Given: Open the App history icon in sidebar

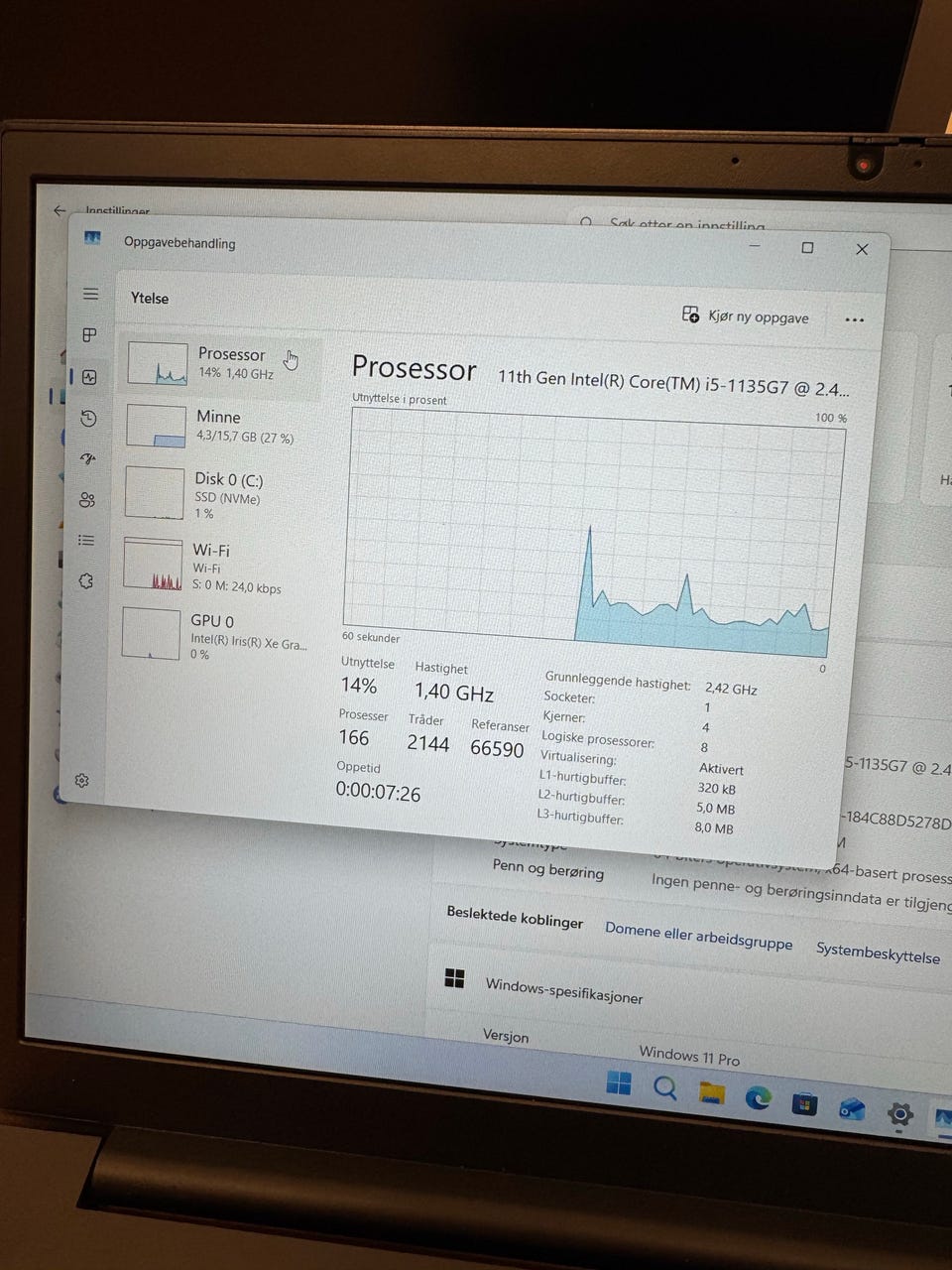Looking at the screenshot, I should pyautogui.click(x=88, y=418).
